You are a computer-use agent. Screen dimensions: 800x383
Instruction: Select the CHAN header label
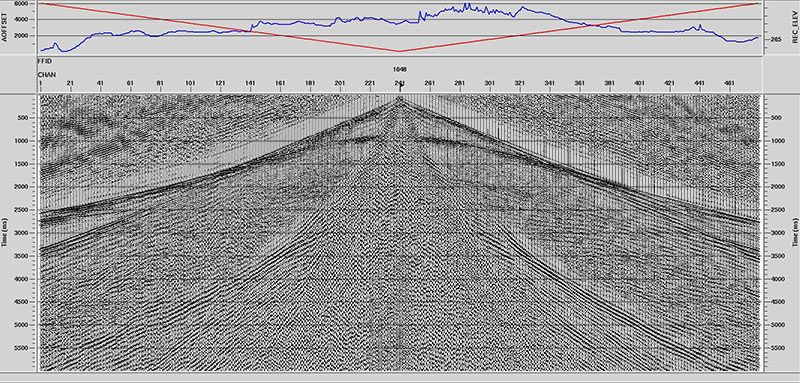pyautogui.click(x=46, y=74)
